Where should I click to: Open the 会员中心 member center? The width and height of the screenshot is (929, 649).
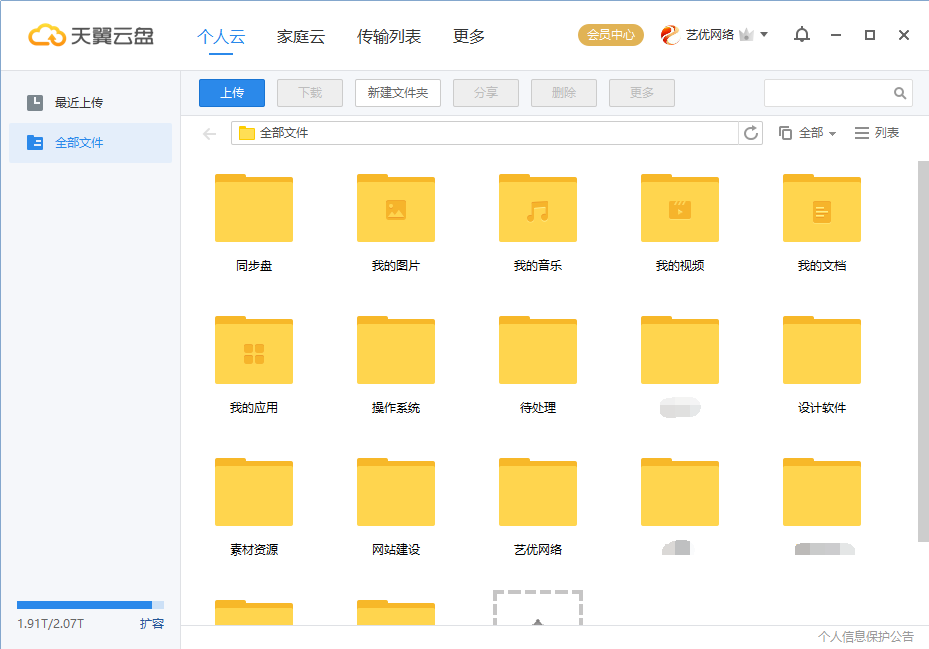[611, 34]
